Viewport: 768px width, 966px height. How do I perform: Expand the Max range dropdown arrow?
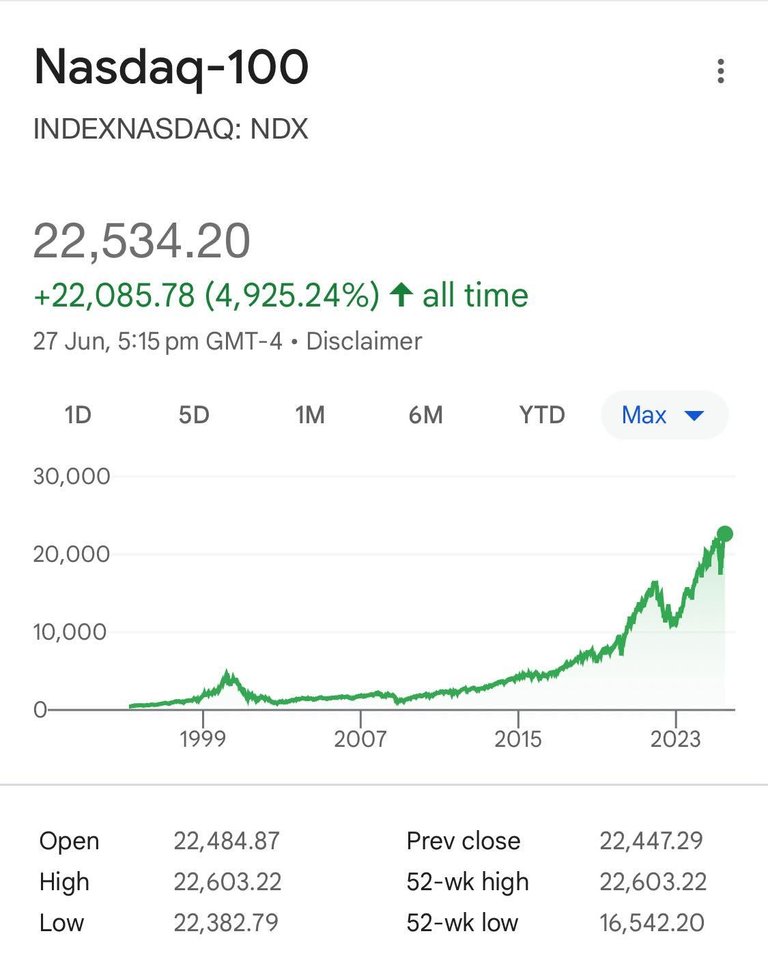[694, 415]
